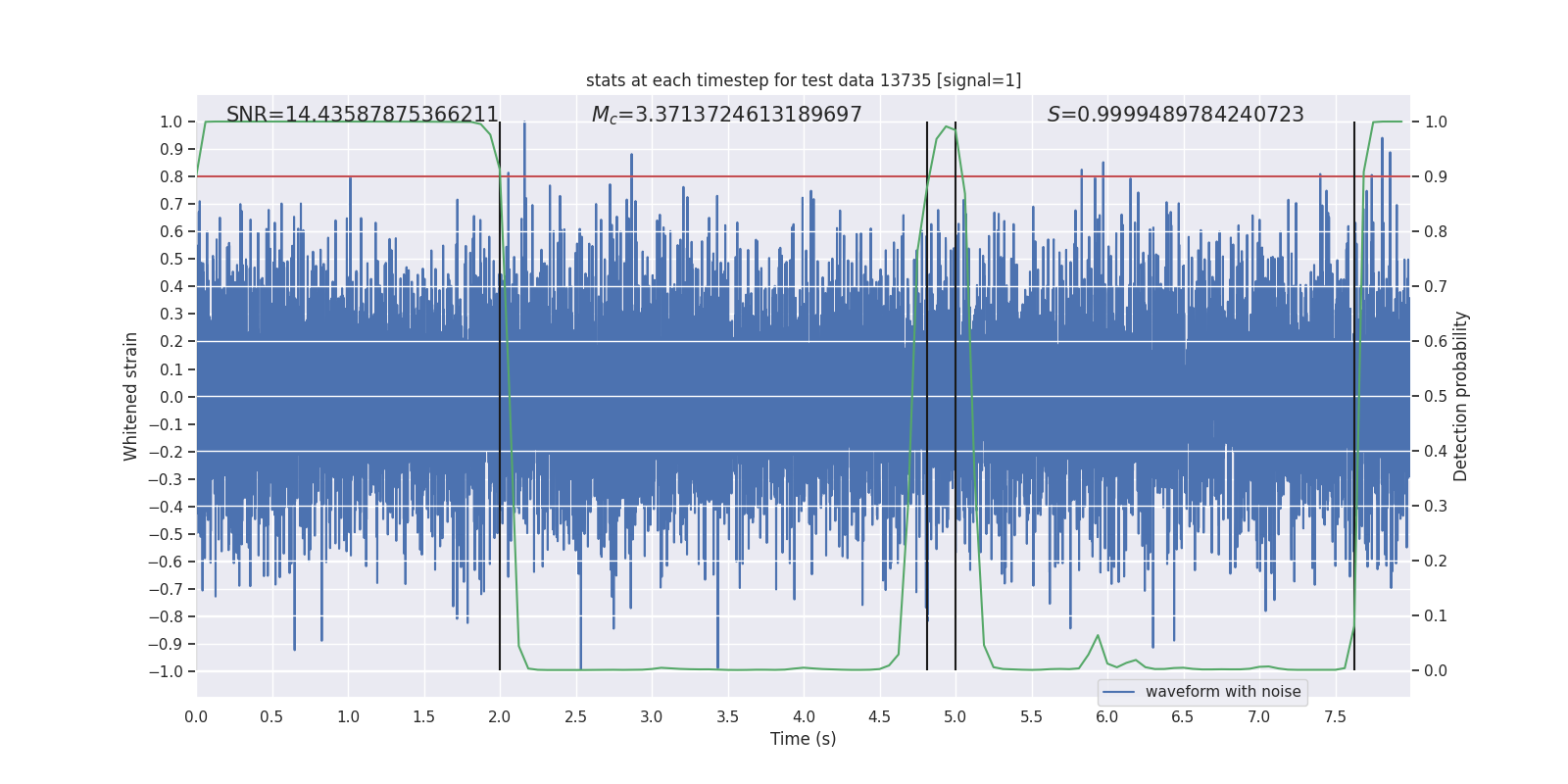Click the −0.7 tick on Whitened strain axis

pyautogui.click(x=166, y=589)
